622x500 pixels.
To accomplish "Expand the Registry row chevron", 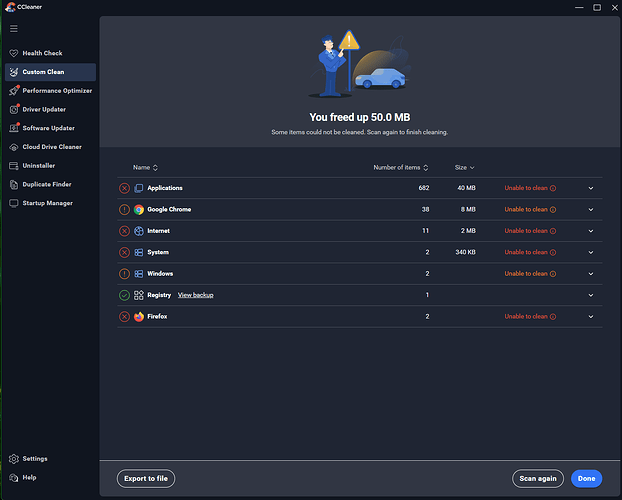I will [591, 295].
